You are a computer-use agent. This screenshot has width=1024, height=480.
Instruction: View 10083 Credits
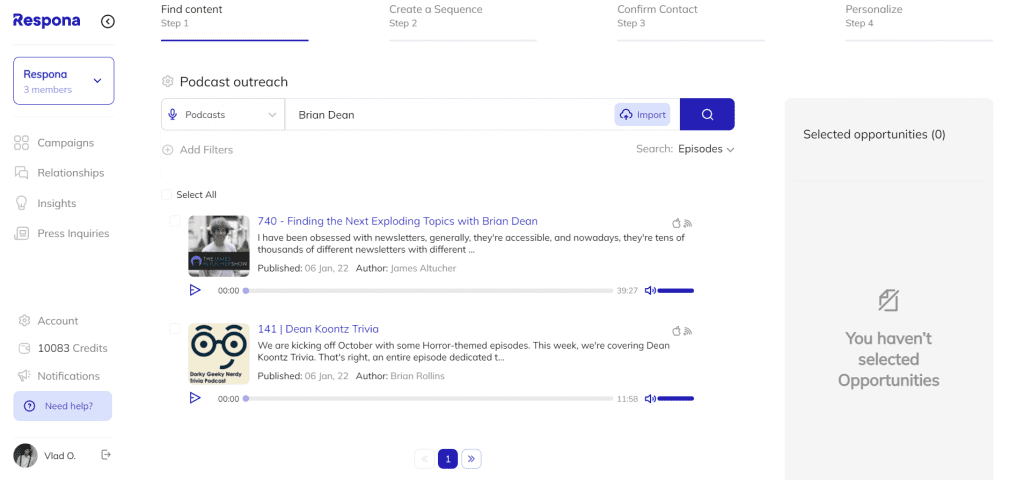click(x=72, y=348)
